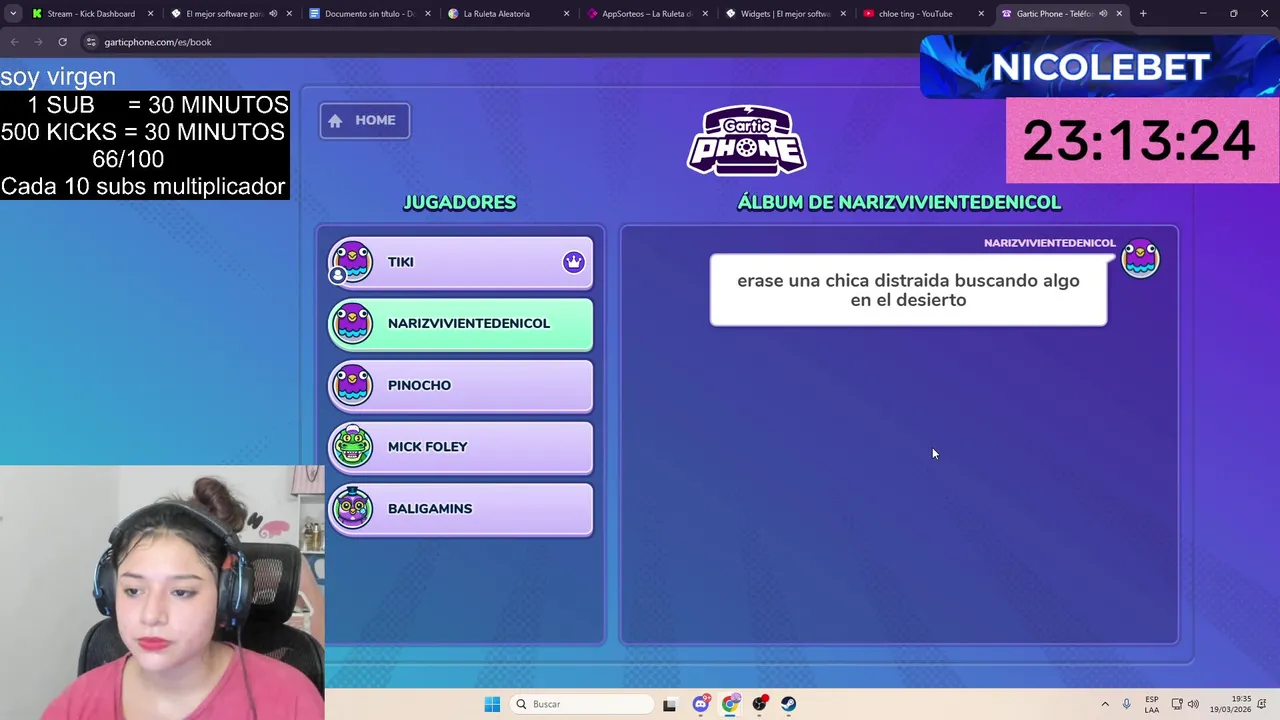Select player TIKI in the players list
Viewport: 1280px width, 720px height.
[x=461, y=262]
